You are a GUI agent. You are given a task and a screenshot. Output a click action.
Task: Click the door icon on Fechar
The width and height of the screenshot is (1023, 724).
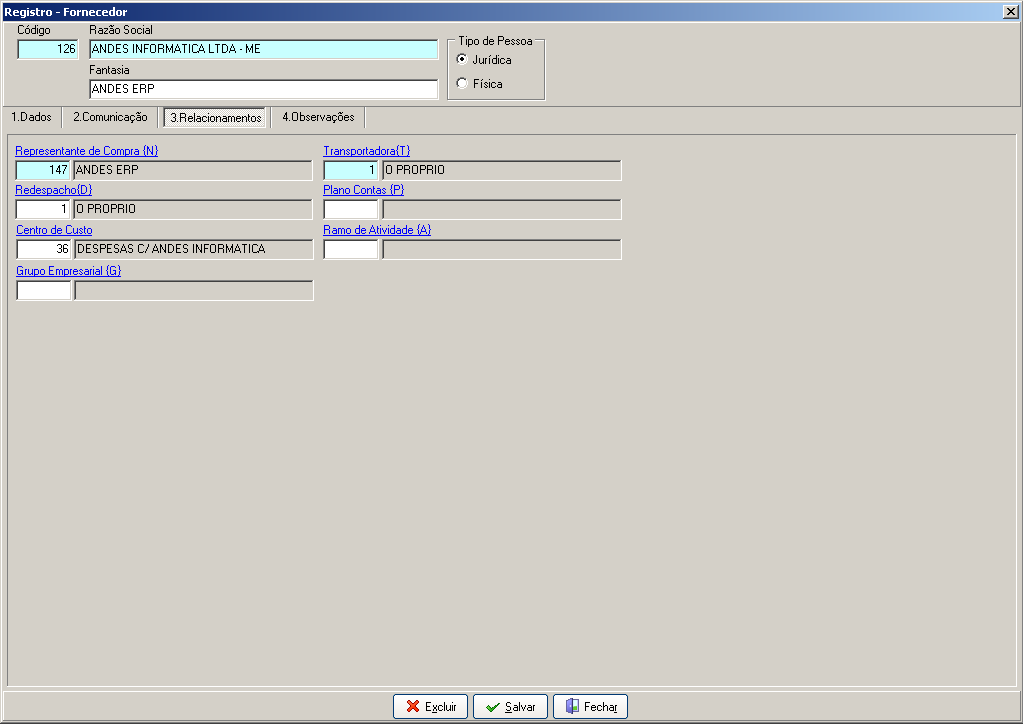(572, 706)
